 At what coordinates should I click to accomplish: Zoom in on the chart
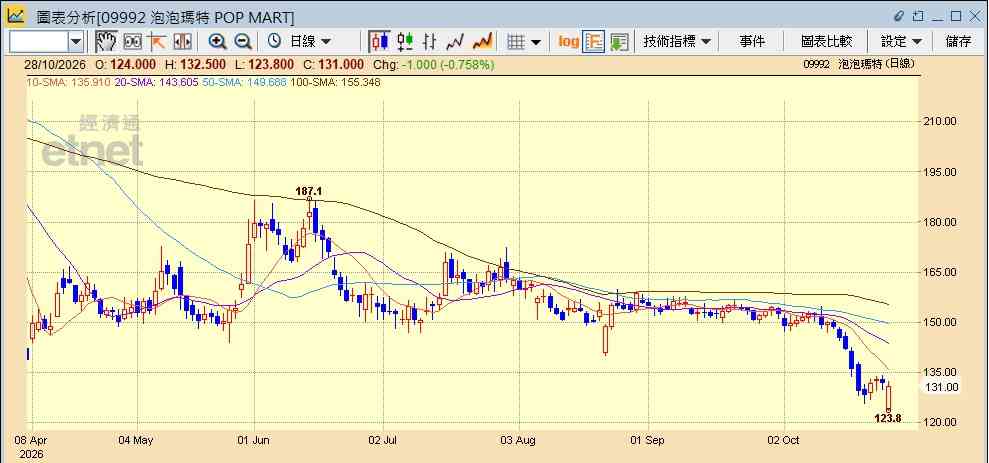click(x=218, y=42)
